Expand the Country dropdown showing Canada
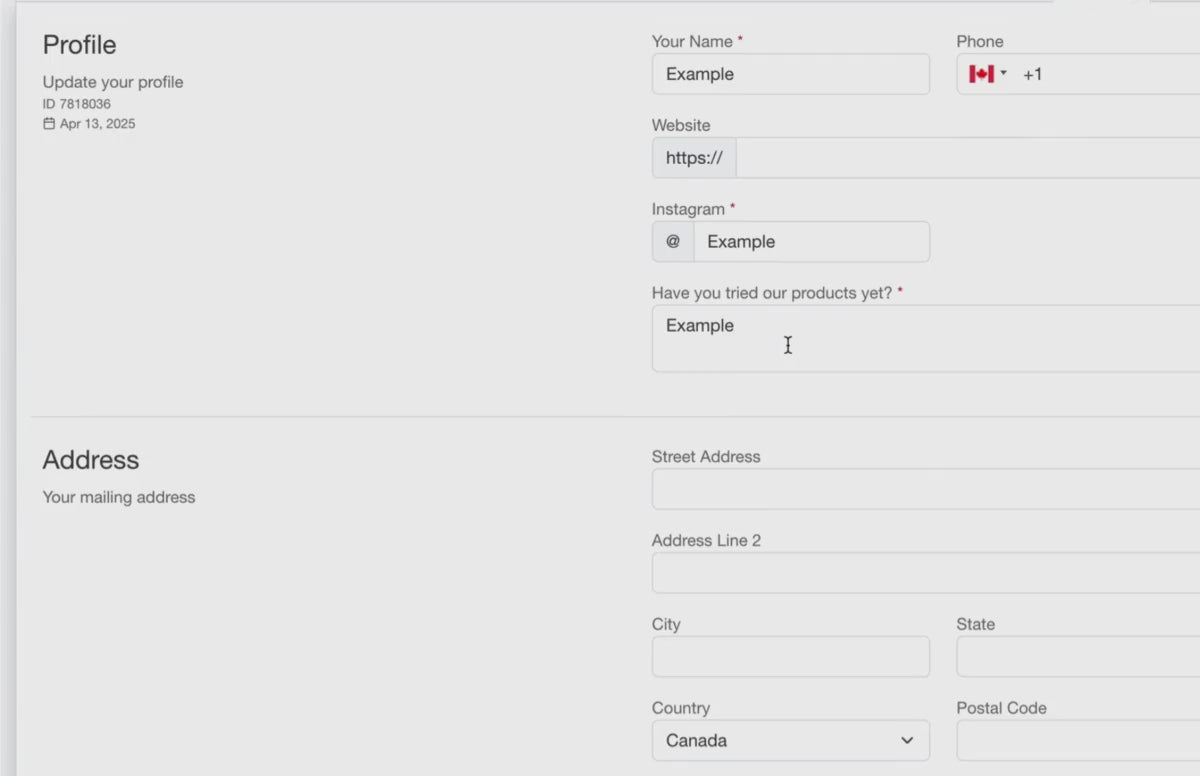1200x776 pixels. [x=791, y=741]
